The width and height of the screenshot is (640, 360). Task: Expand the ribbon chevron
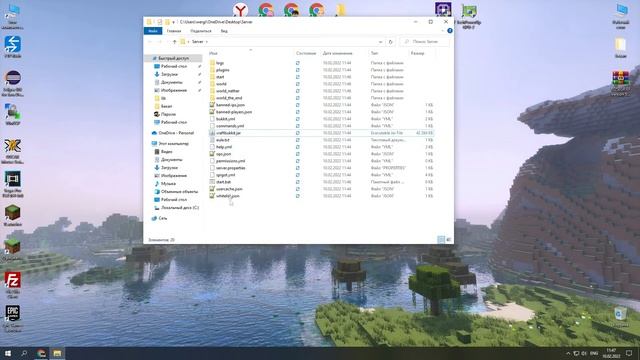click(x=443, y=31)
